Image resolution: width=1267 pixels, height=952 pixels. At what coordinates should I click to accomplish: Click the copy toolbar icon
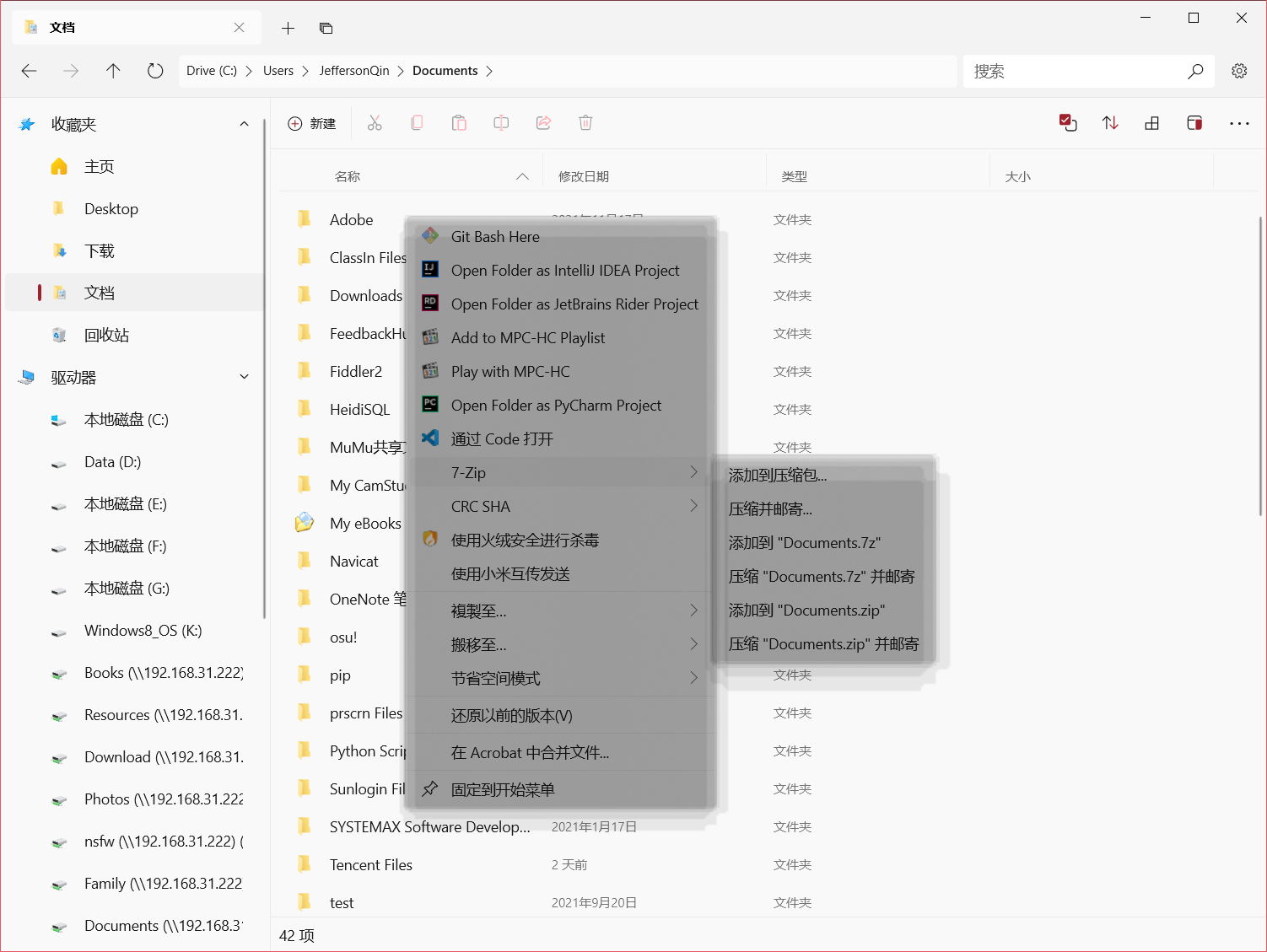(x=417, y=123)
